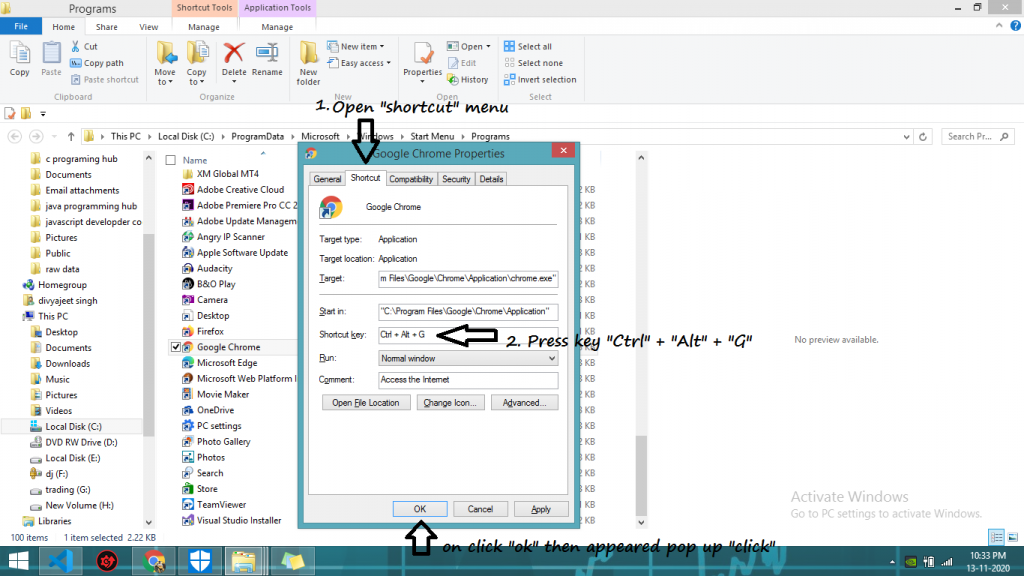Open Help with the question mark icon
Image resolution: width=1024 pixels, height=576 pixels.
coord(1016,25)
